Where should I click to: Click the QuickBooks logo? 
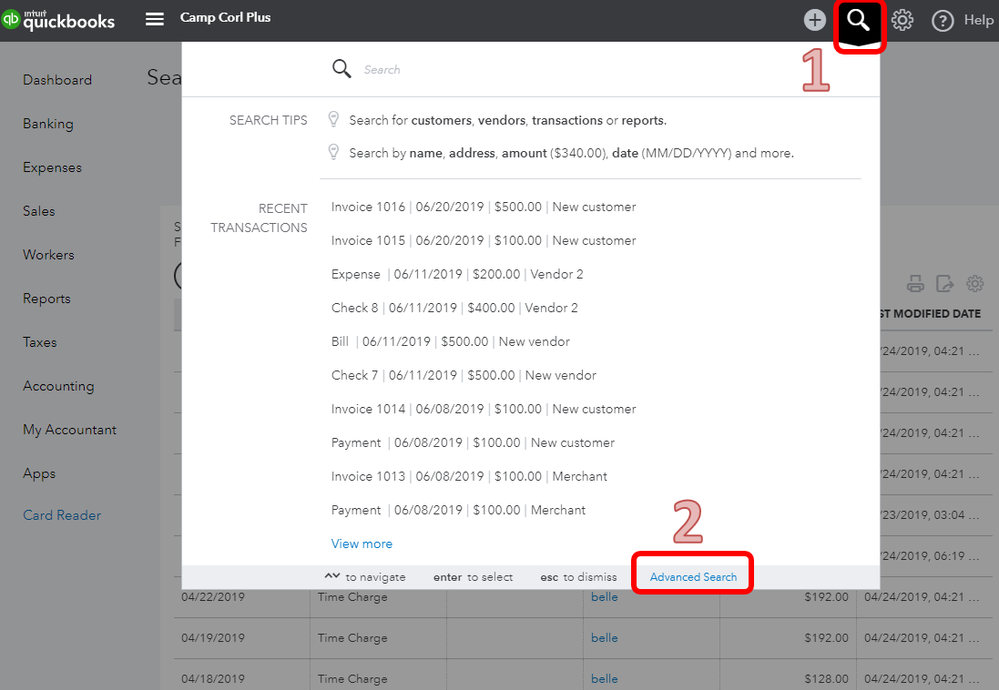coord(58,20)
